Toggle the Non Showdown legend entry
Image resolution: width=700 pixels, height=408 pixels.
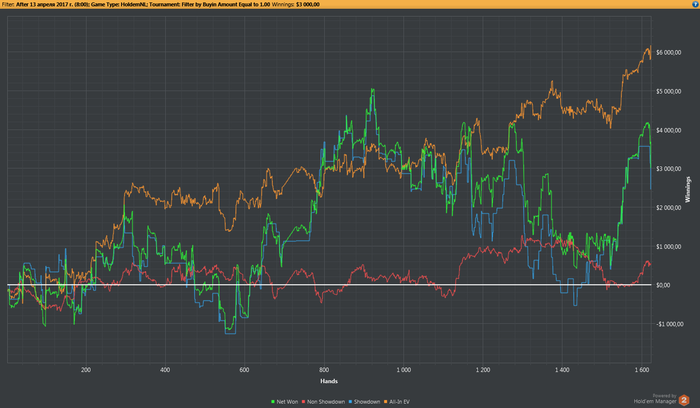coord(323,402)
